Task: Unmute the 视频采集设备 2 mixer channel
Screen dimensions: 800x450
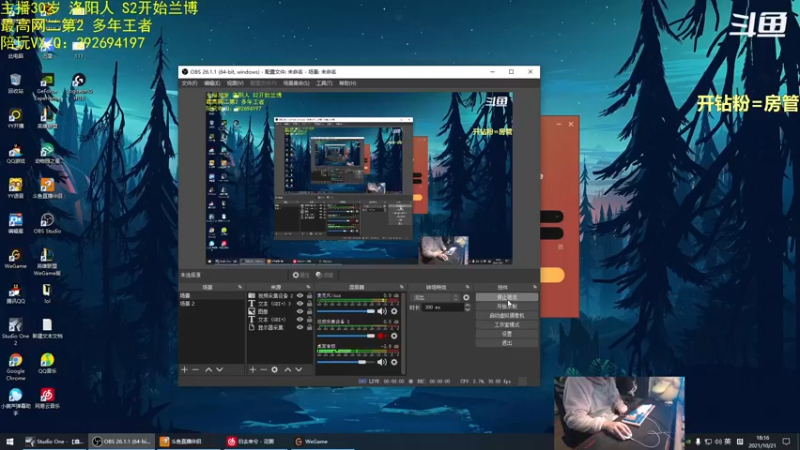Action: coord(381,336)
